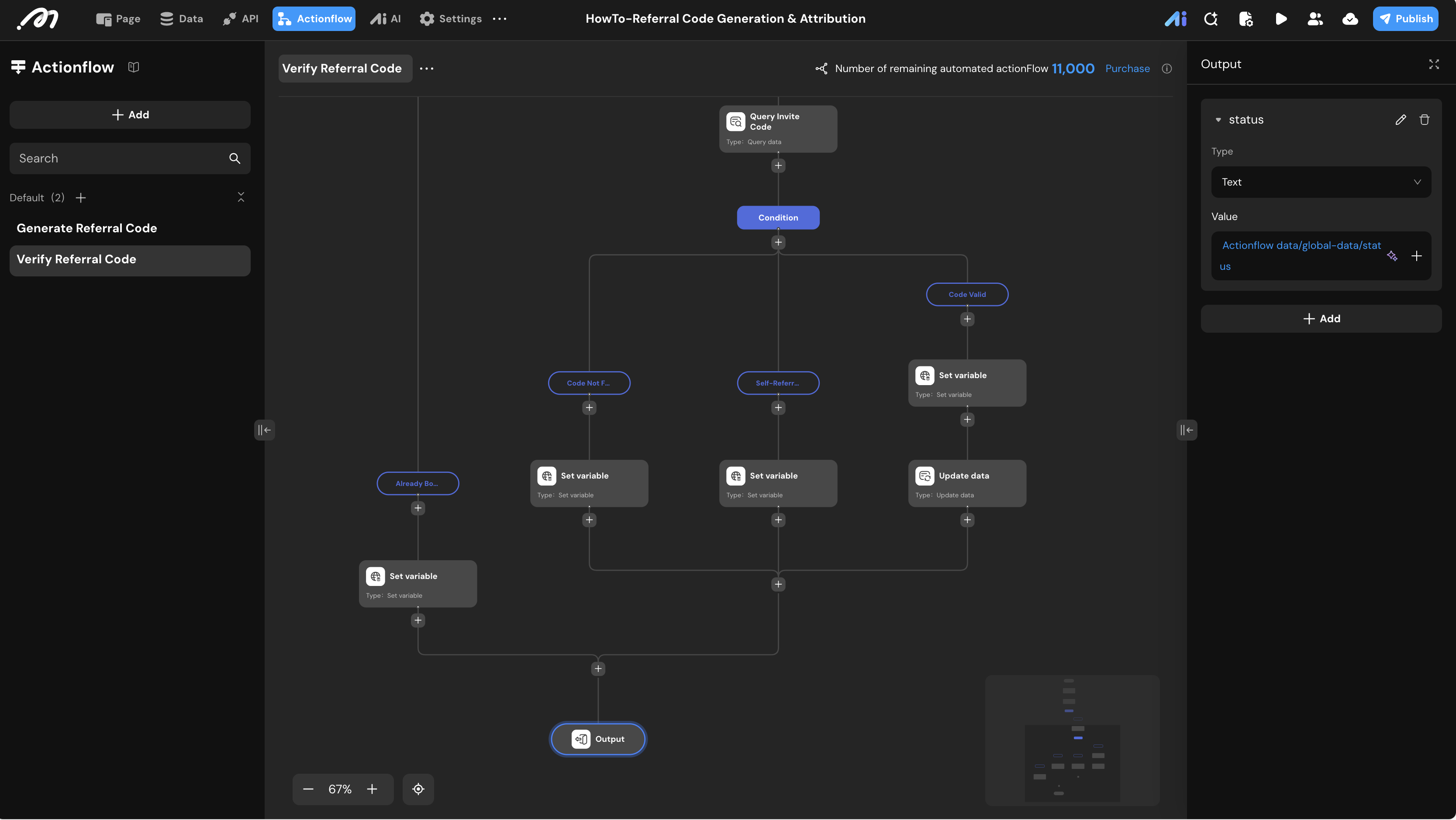
Task: Open the collaborators people icon
Action: pos(1315,19)
